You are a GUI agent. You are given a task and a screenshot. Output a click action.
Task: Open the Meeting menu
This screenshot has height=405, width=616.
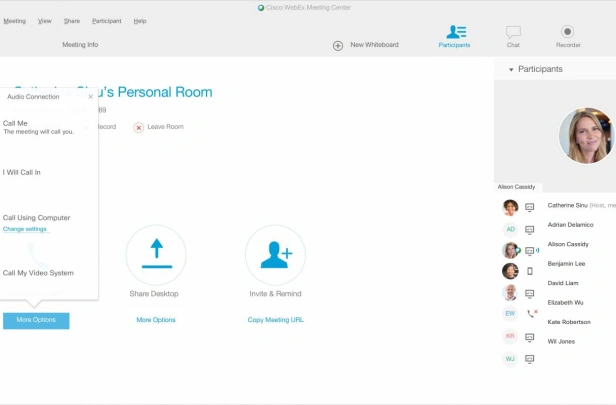tap(15, 21)
